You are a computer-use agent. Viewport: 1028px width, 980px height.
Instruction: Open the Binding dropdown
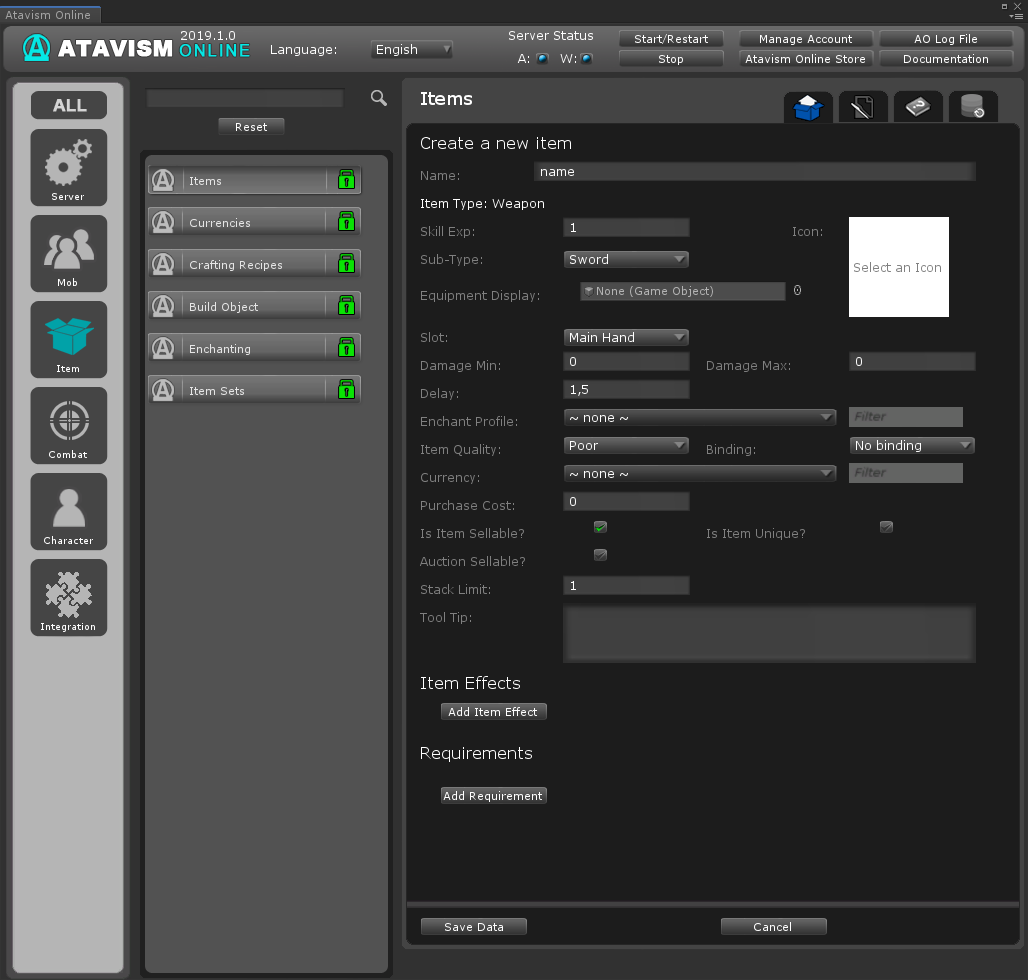(911, 445)
